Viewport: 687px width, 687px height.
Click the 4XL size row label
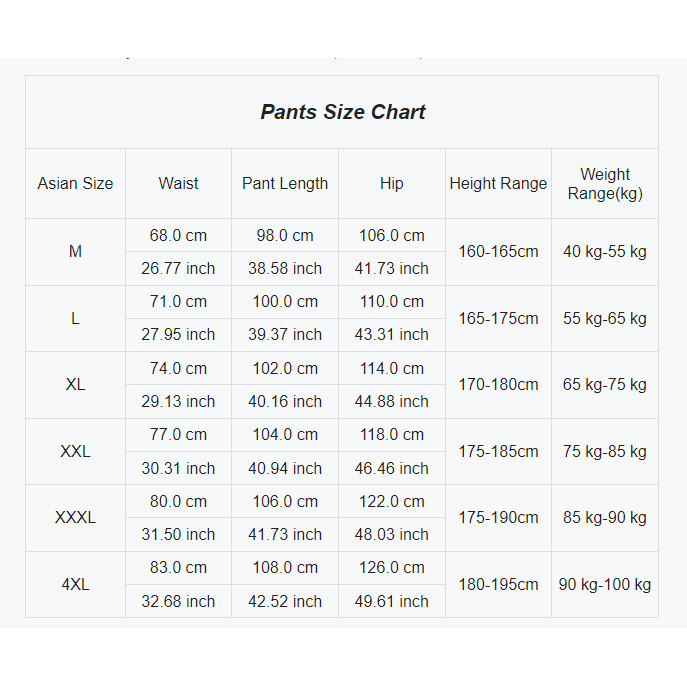pos(75,584)
